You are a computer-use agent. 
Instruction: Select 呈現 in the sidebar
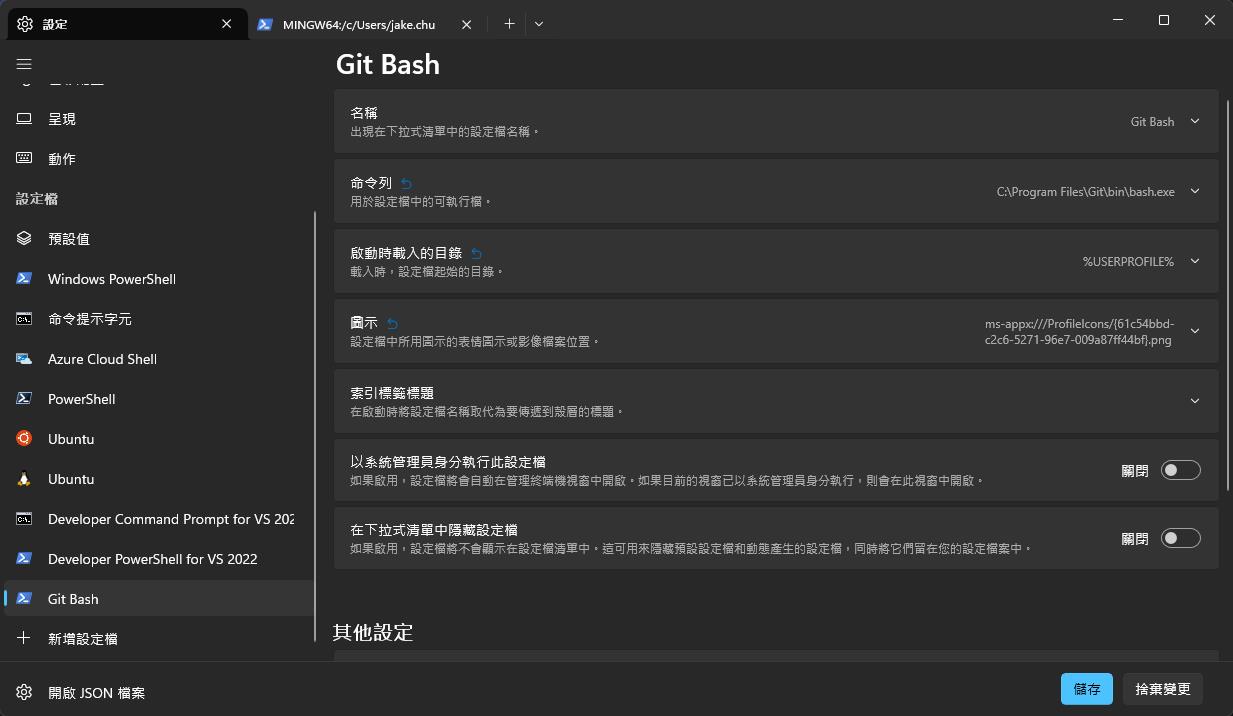[159, 118]
